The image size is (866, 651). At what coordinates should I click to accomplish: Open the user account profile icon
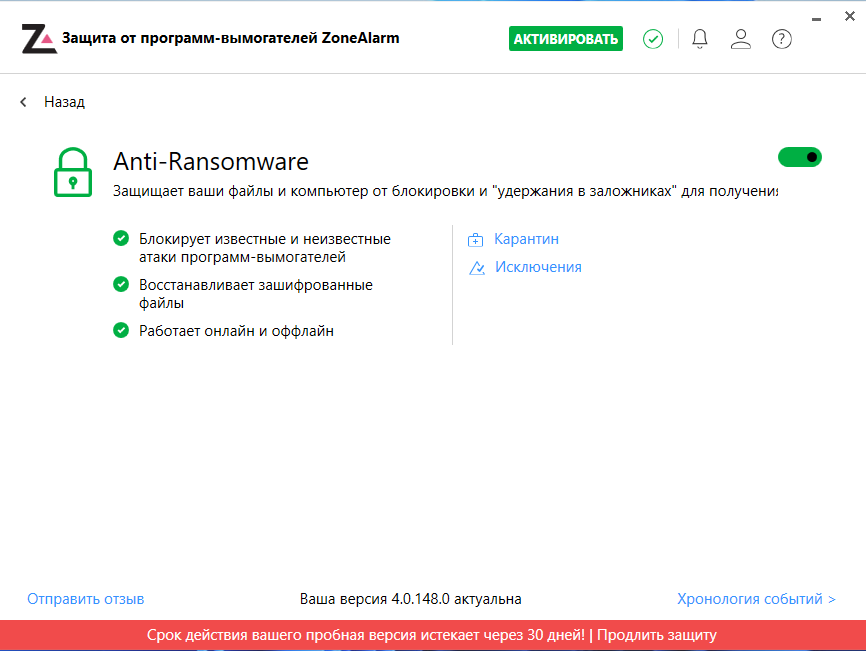click(x=741, y=39)
